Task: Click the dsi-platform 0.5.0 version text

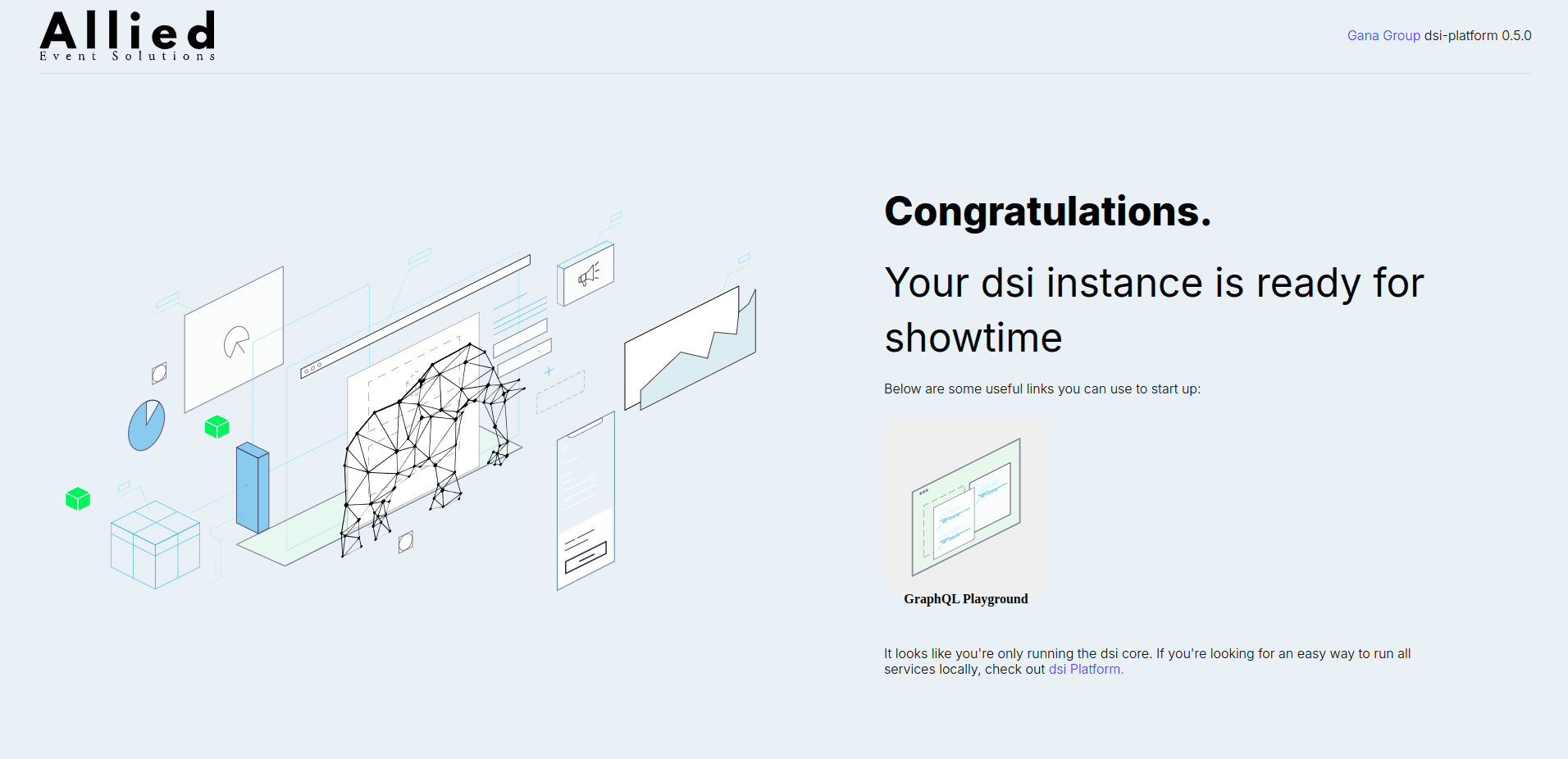Action: coord(1478,35)
